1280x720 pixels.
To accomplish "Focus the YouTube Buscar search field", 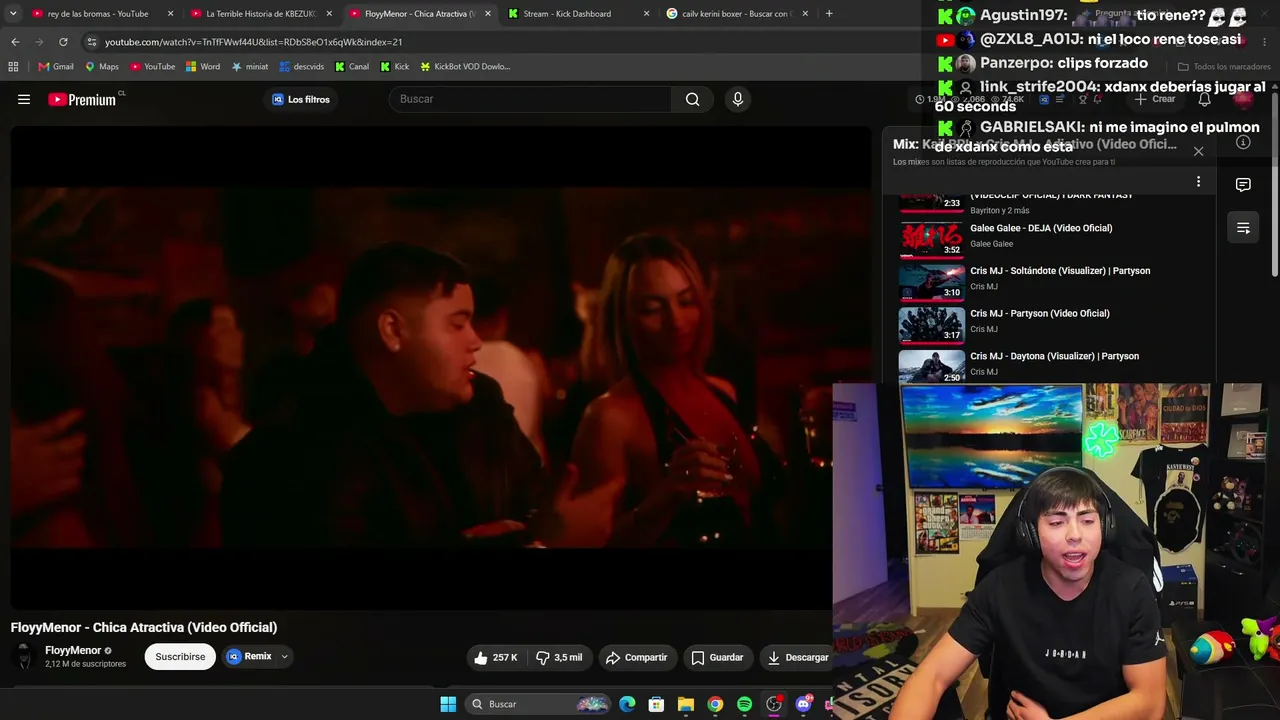I will 530,99.
